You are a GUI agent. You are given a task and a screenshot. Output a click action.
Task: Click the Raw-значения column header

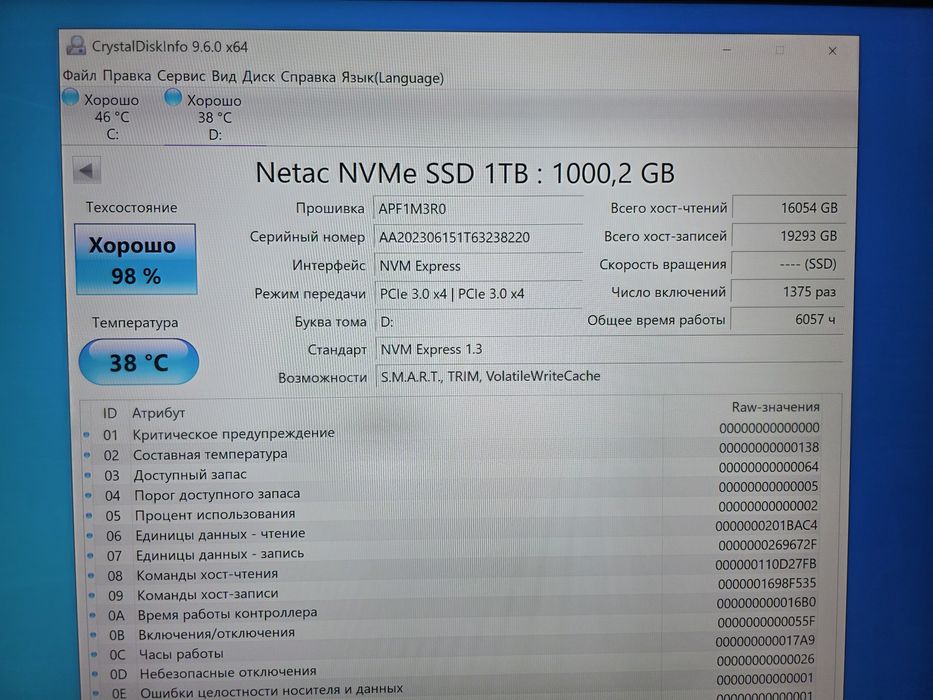(x=775, y=407)
